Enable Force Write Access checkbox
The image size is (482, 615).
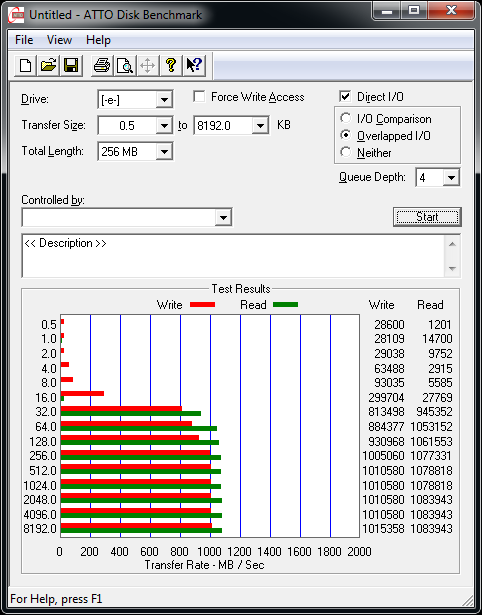(x=199, y=96)
